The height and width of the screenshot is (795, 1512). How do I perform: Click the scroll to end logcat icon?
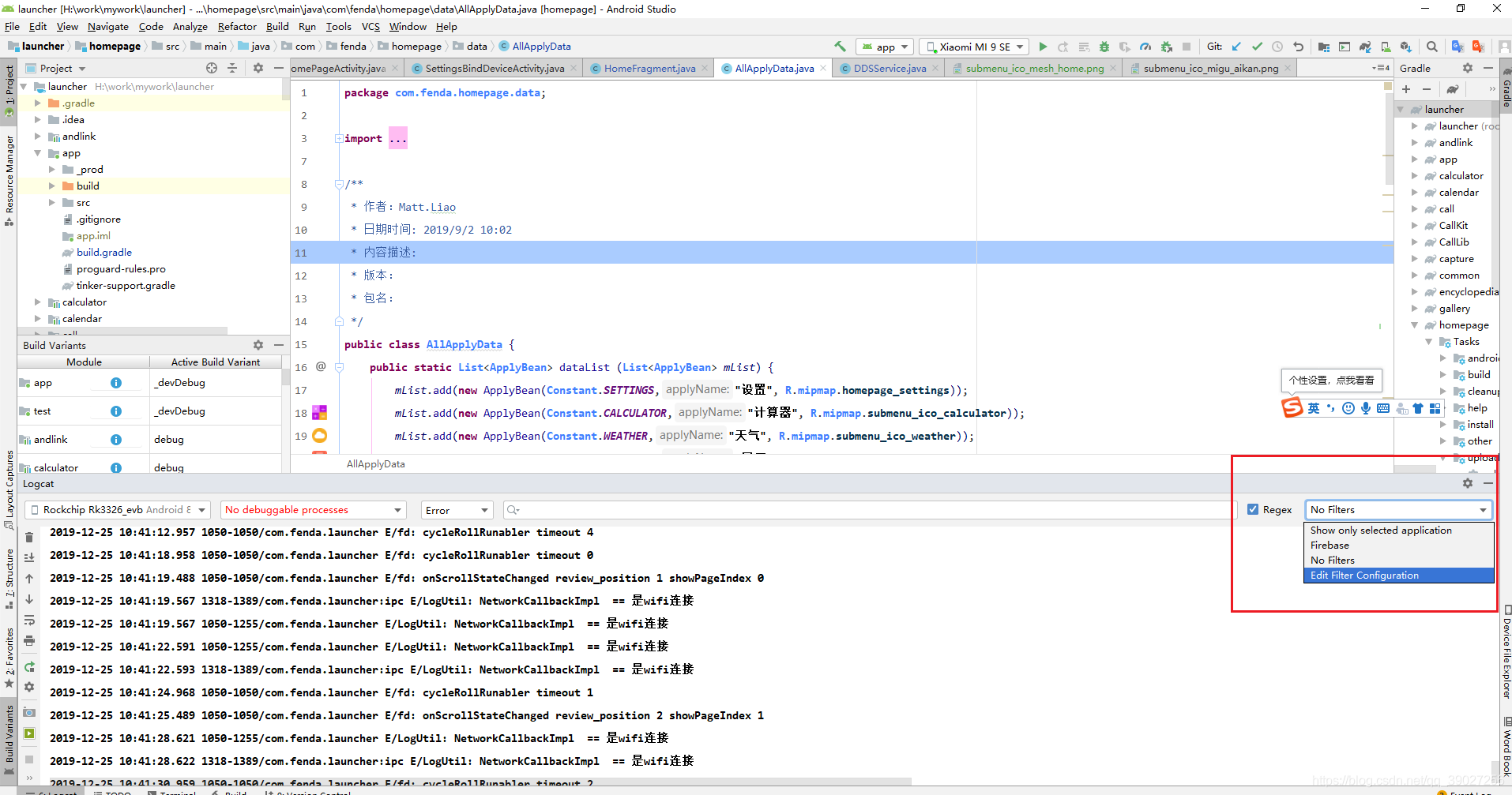coord(29,557)
